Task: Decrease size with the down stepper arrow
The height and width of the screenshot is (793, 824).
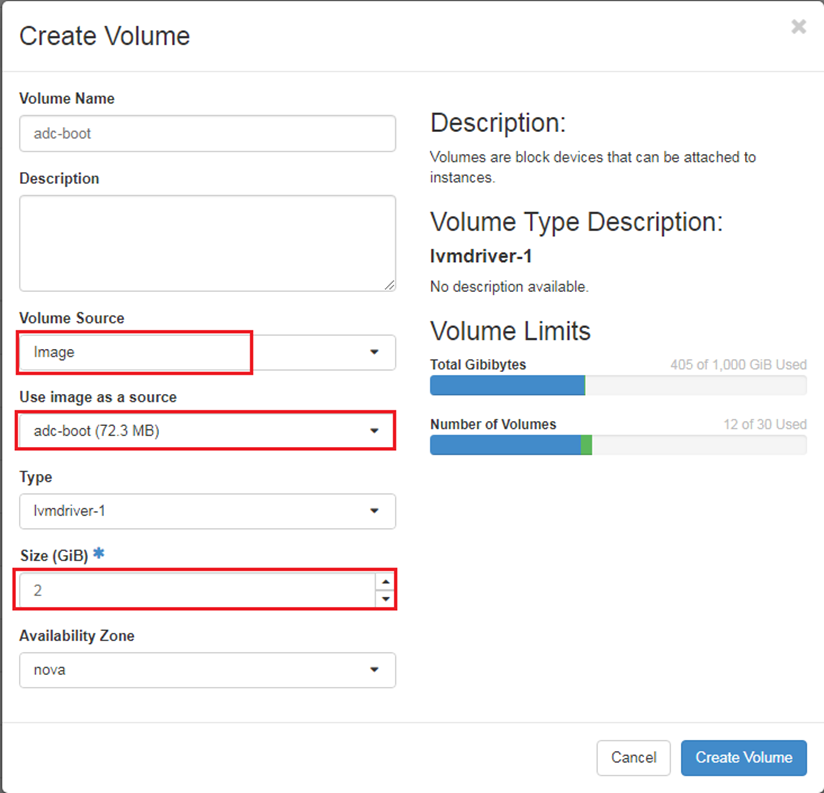Action: pos(385,599)
